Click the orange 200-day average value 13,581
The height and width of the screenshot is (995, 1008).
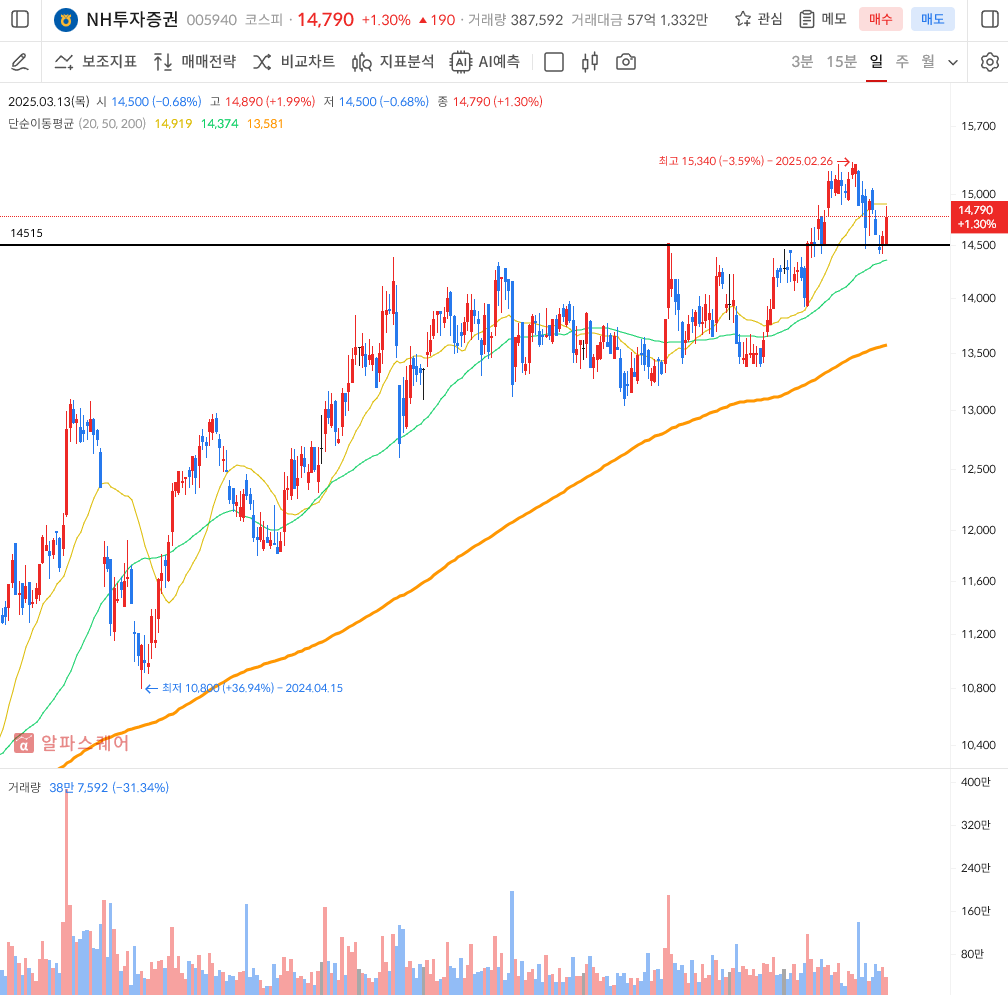[266, 123]
